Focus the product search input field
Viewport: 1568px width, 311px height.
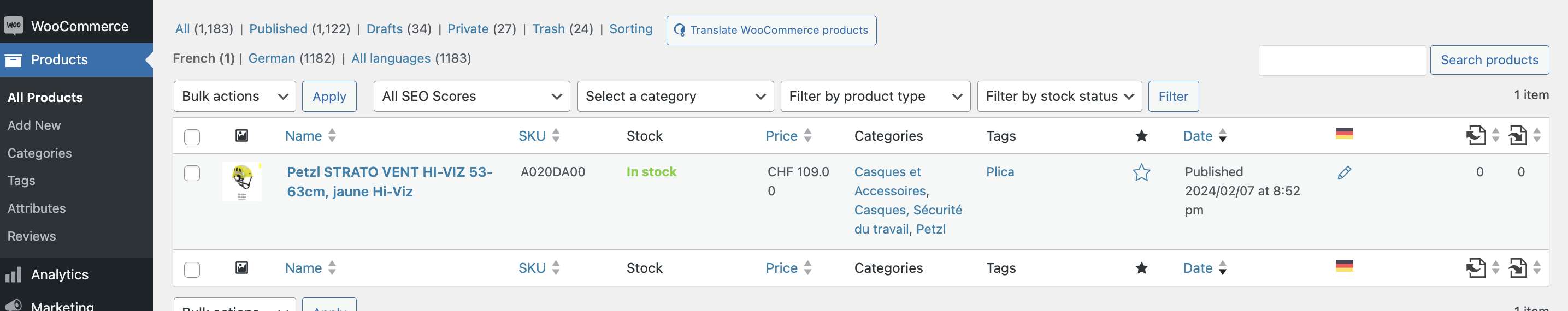[1342, 60]
